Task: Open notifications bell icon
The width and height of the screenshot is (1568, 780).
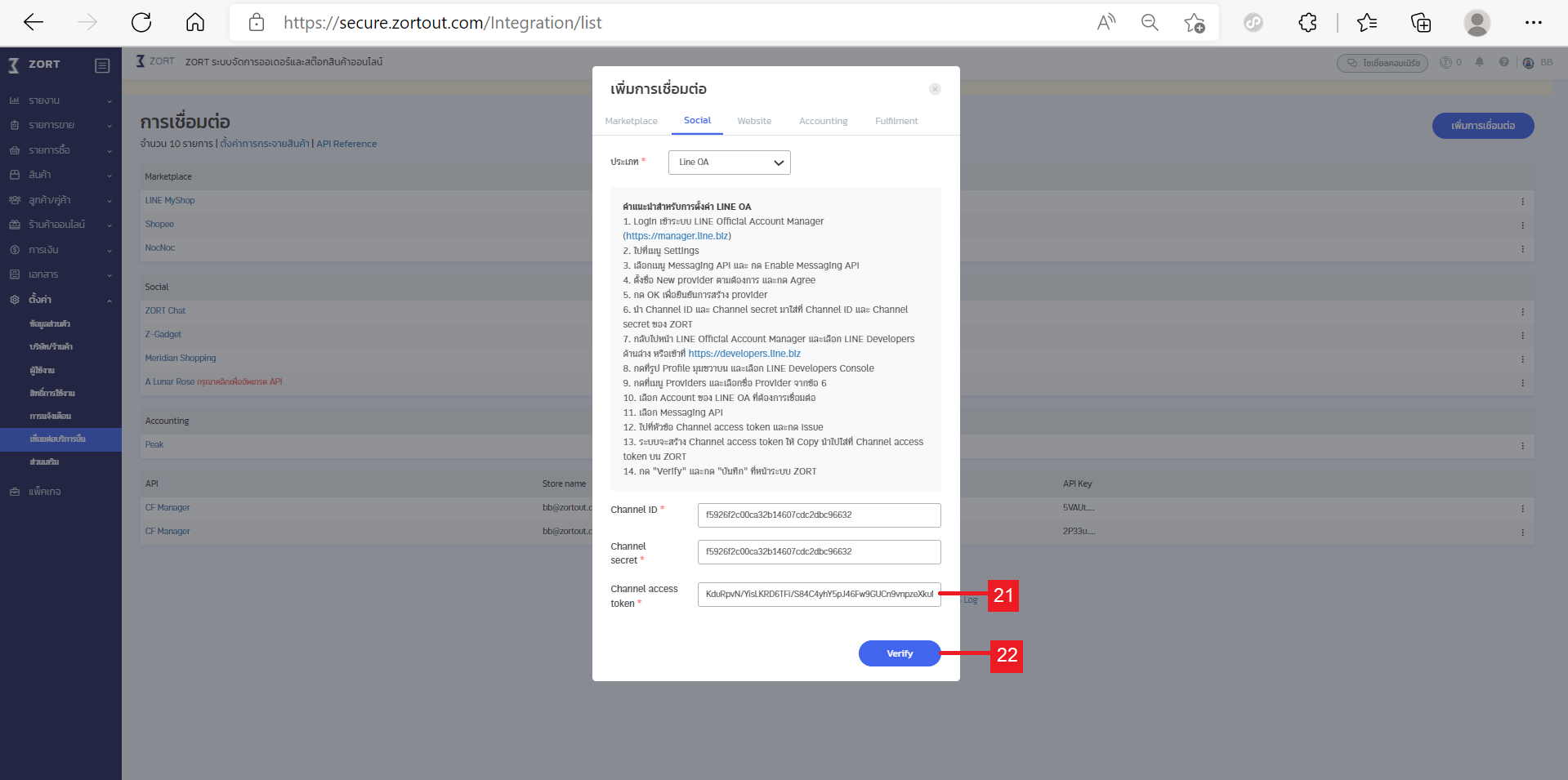Action: [1480, 62]
